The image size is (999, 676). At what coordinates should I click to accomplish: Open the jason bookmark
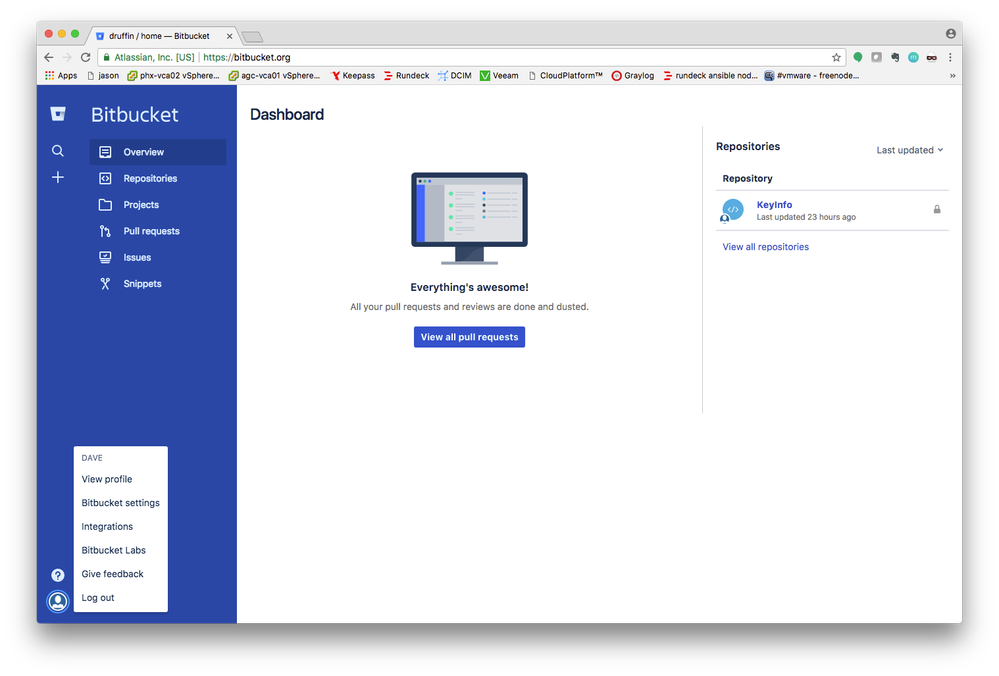[103, 75]
